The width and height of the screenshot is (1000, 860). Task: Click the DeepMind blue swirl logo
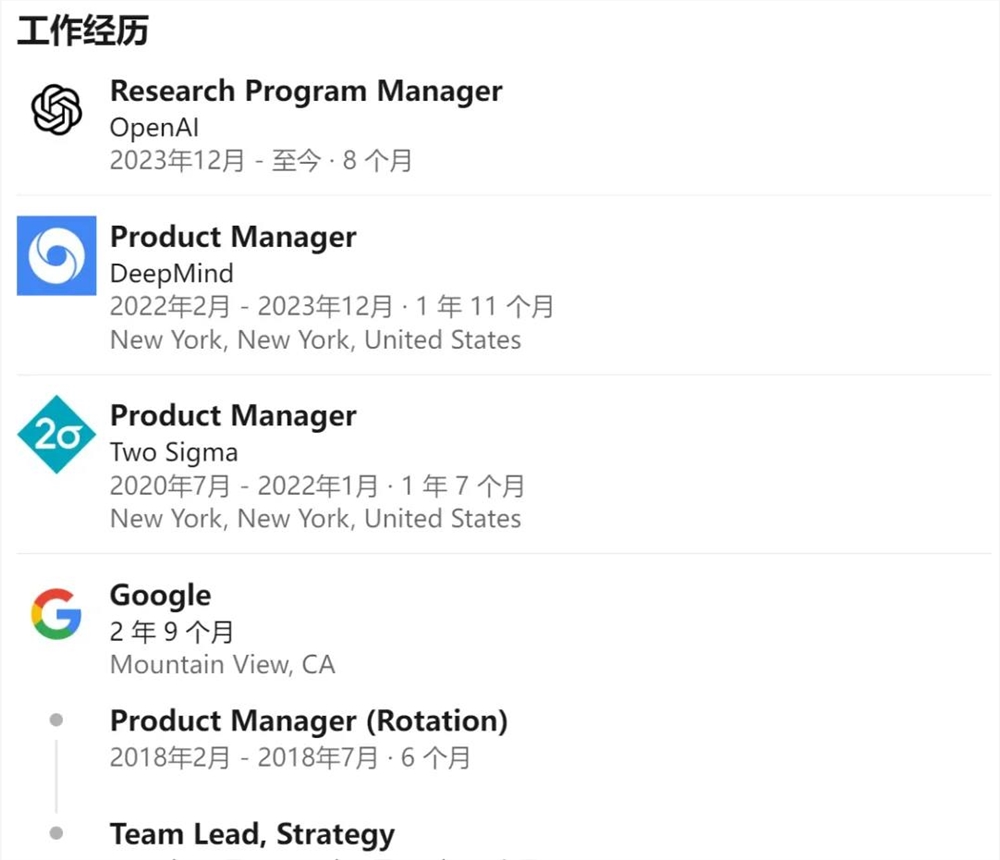[x=56, y=256]
